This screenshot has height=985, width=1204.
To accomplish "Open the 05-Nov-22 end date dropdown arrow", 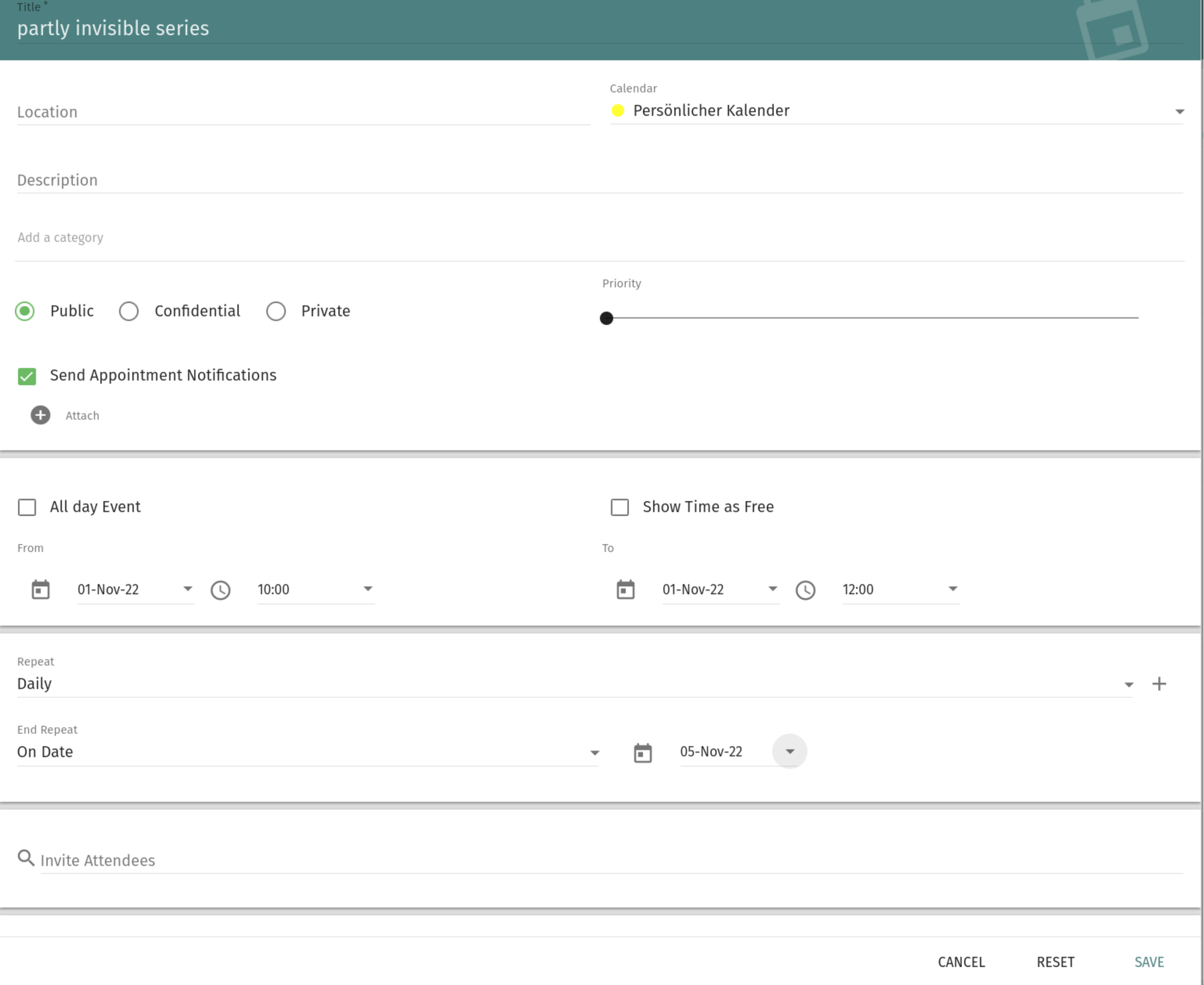I will click(789, 751).
